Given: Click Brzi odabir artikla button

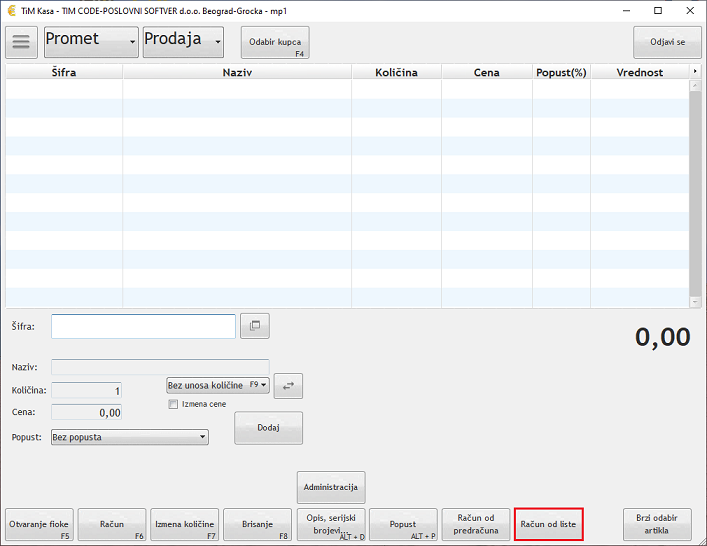Looking at the screenshot, I should (657, 524).
